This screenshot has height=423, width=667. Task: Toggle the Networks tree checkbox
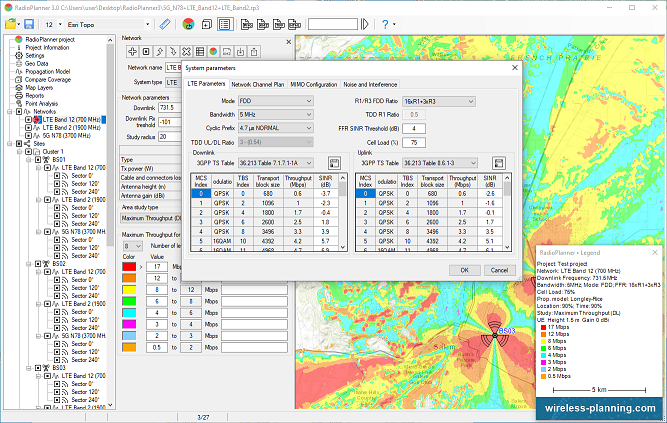[20, 112]
